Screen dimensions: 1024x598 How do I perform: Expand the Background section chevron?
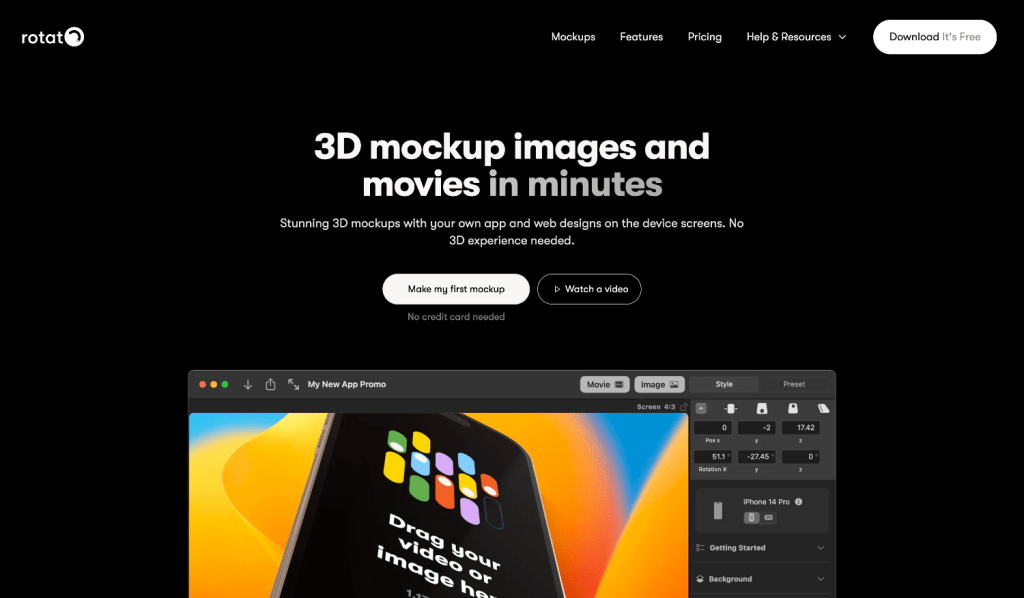[821, 579]
